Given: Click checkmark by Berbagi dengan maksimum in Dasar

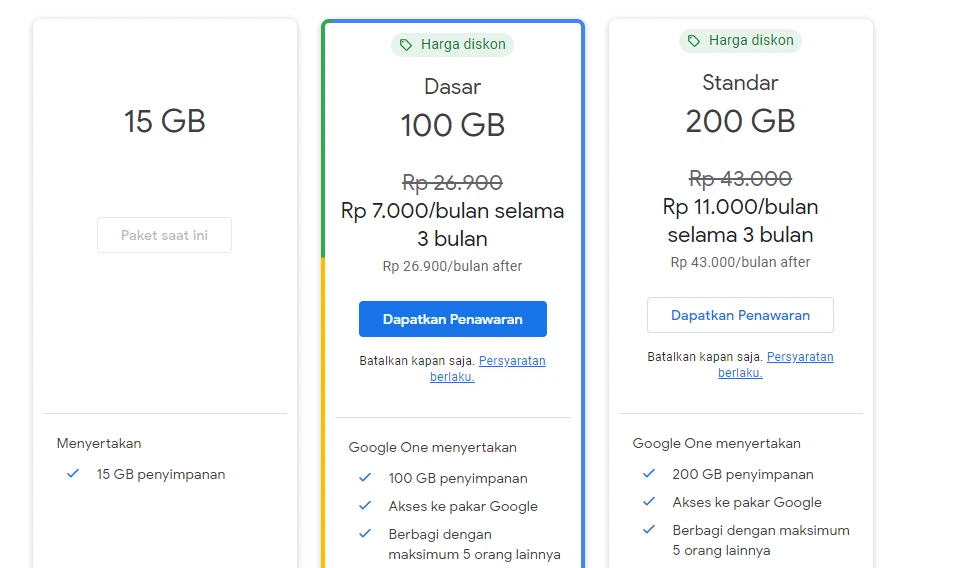Looking at the screenshot, I should coord(365,534).
